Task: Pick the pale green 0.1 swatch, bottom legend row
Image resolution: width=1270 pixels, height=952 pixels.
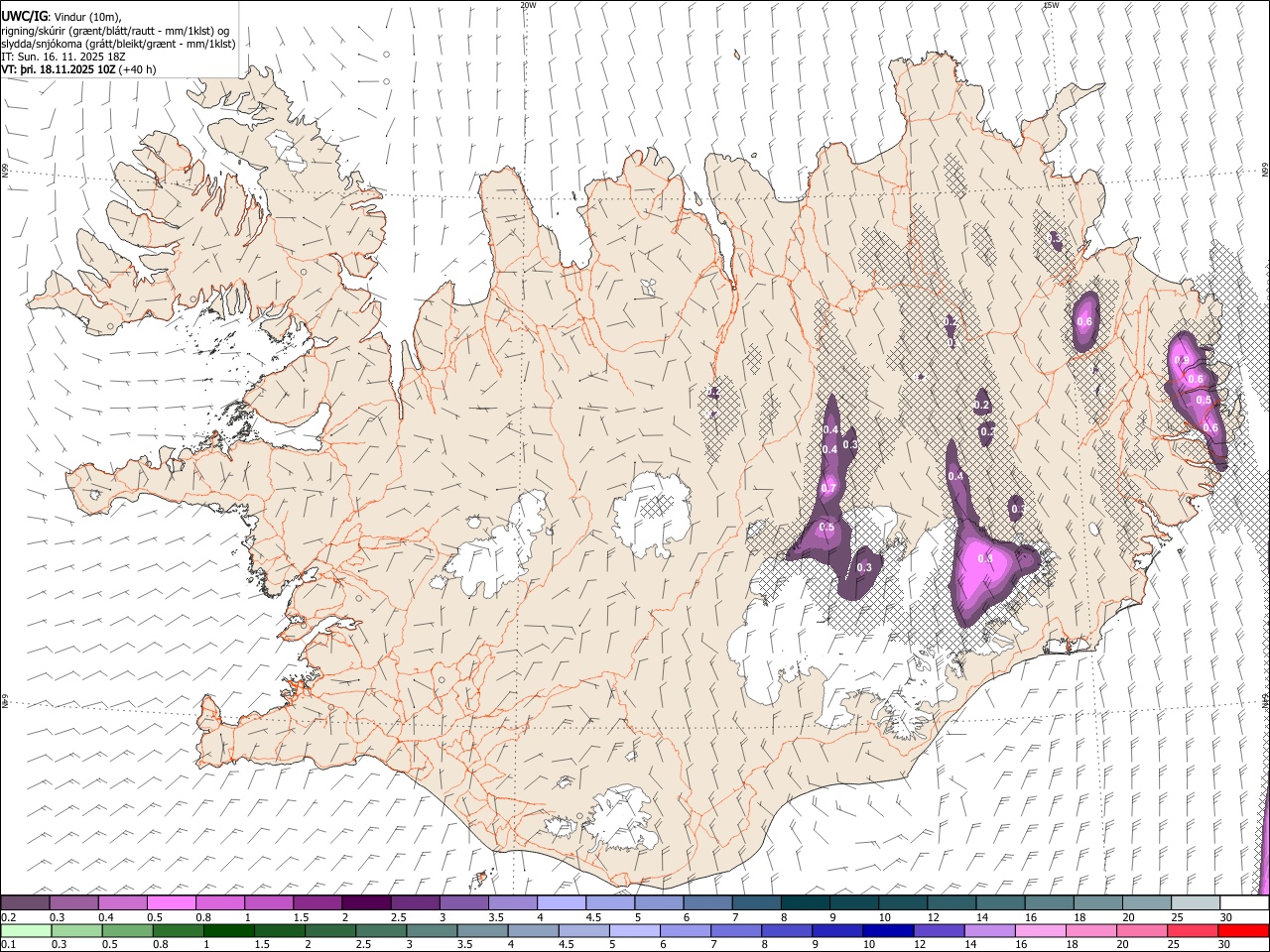Action: (26, 930)
